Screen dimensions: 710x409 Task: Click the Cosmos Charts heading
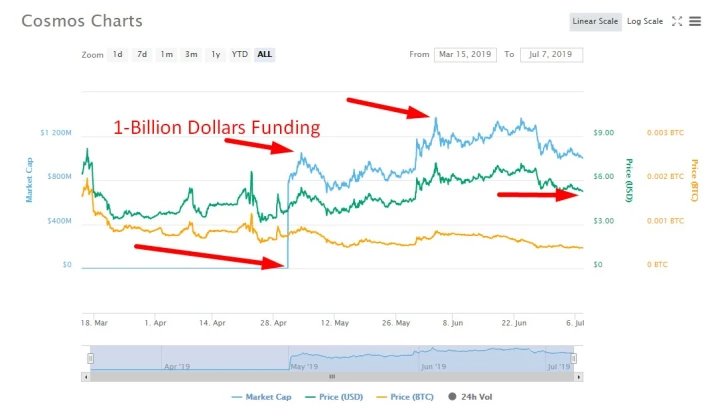82,21
